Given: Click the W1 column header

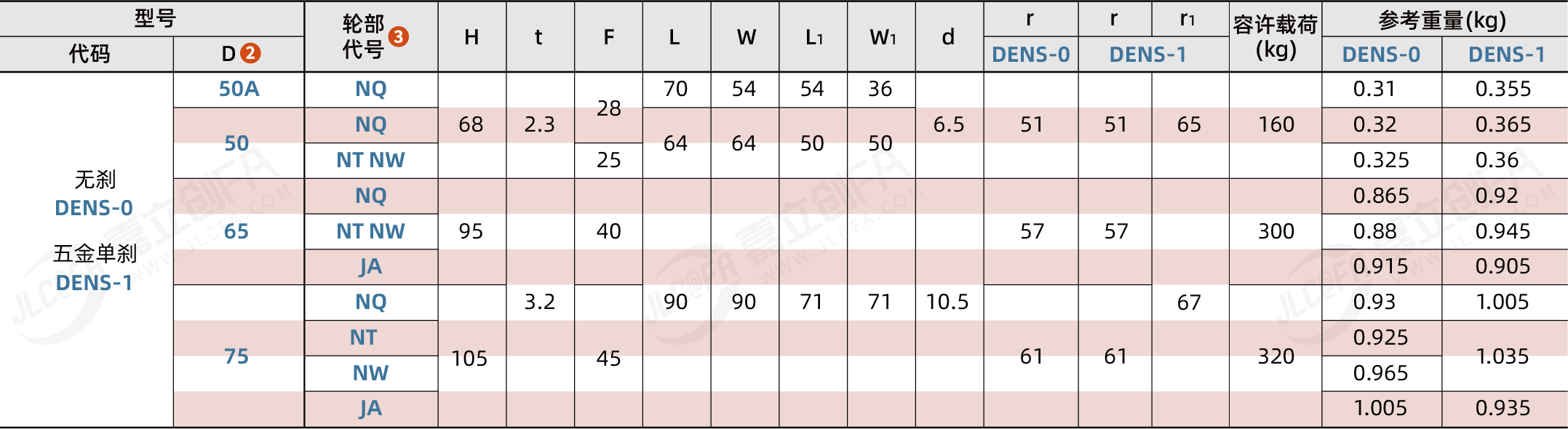Looking at the screenshot, I should tap(882, 37).
